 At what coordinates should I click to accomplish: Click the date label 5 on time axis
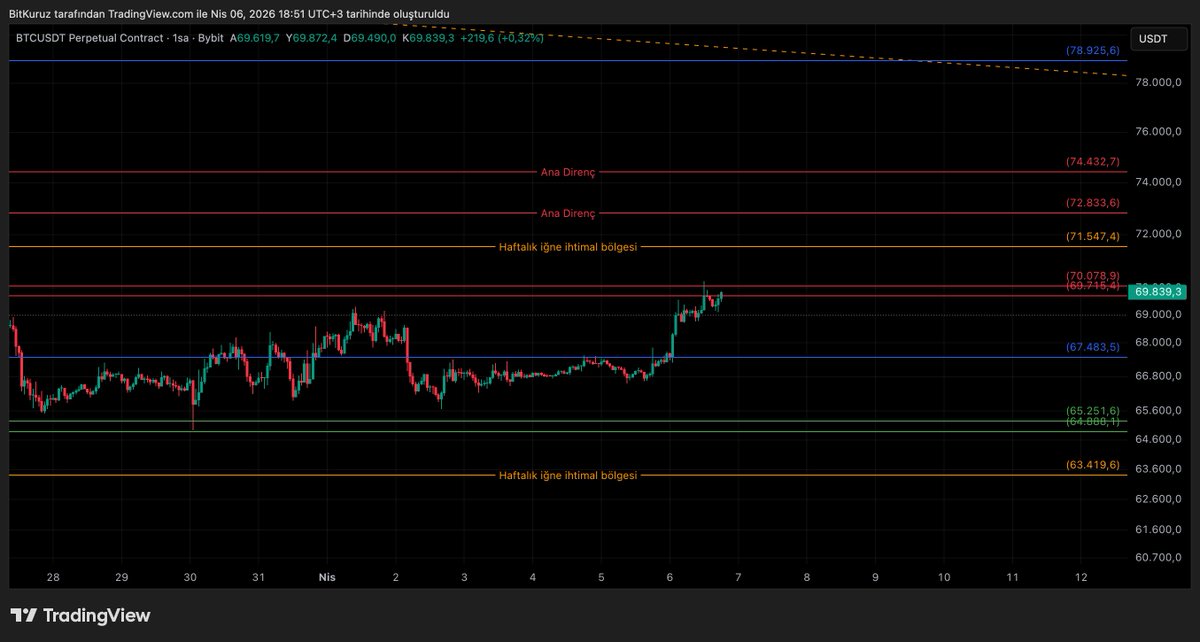601,578
